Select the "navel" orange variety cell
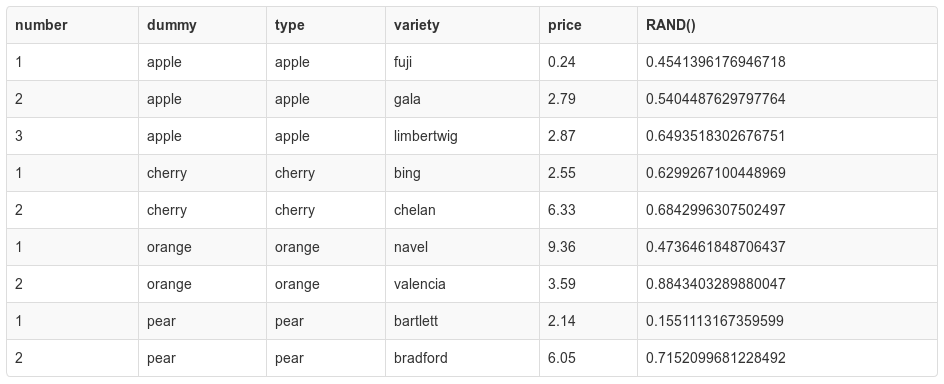 (x=462, y=247)
